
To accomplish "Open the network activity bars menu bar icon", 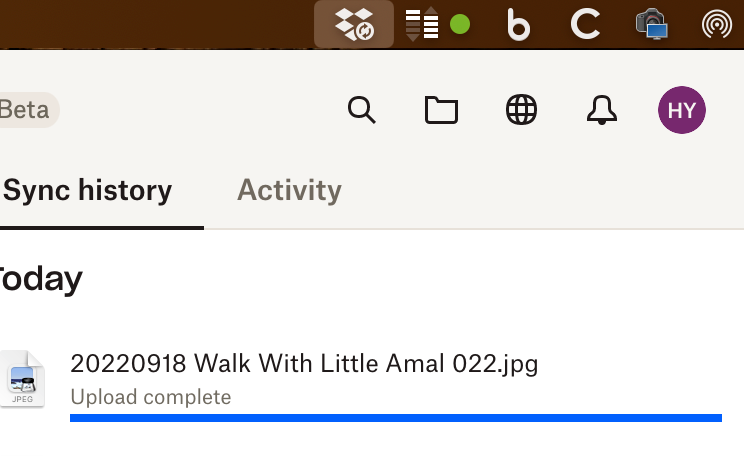I will coord(422,24).
